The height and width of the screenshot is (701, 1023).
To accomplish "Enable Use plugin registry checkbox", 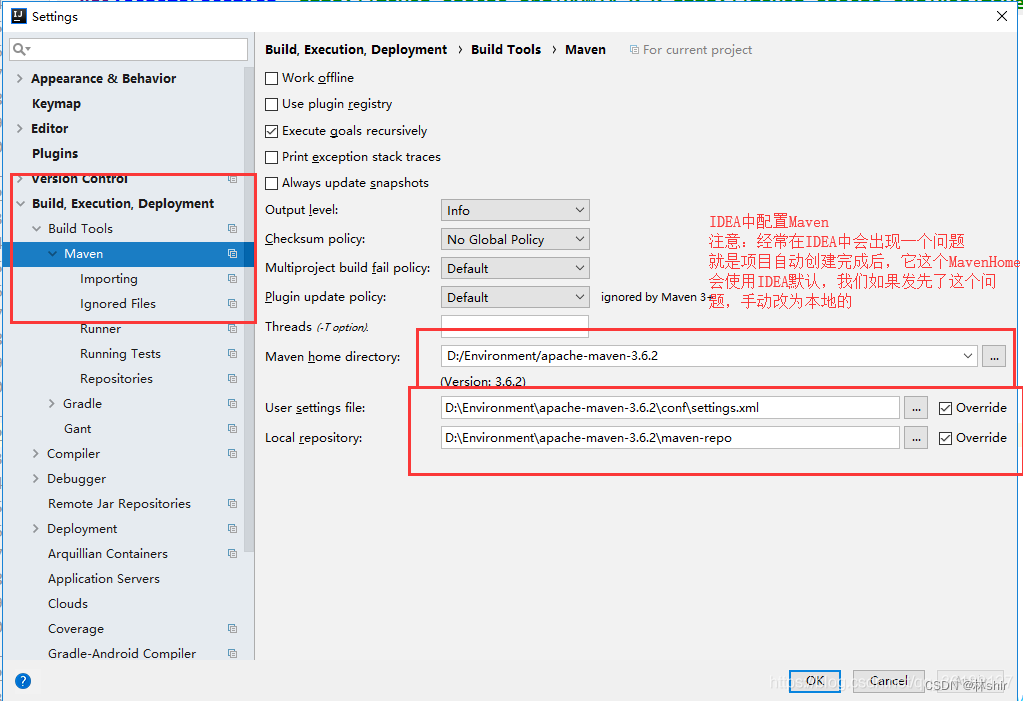I will pos(271,104).
